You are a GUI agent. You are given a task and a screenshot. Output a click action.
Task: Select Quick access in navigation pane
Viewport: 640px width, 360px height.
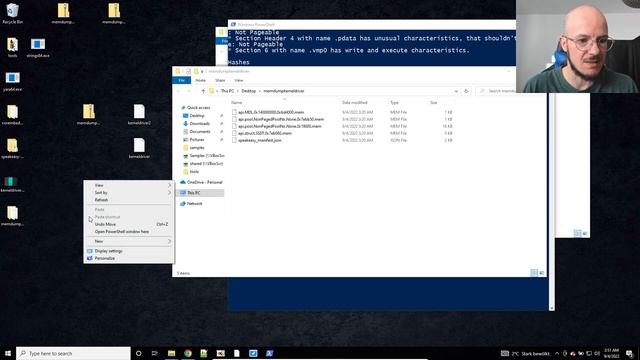pos(198,108)
